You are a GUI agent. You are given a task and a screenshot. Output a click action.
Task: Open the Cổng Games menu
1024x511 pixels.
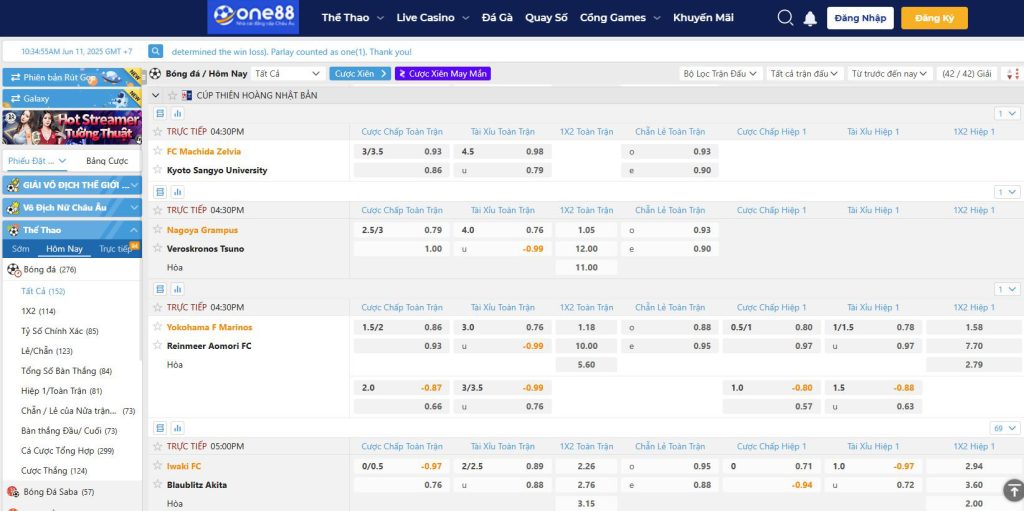620,18
